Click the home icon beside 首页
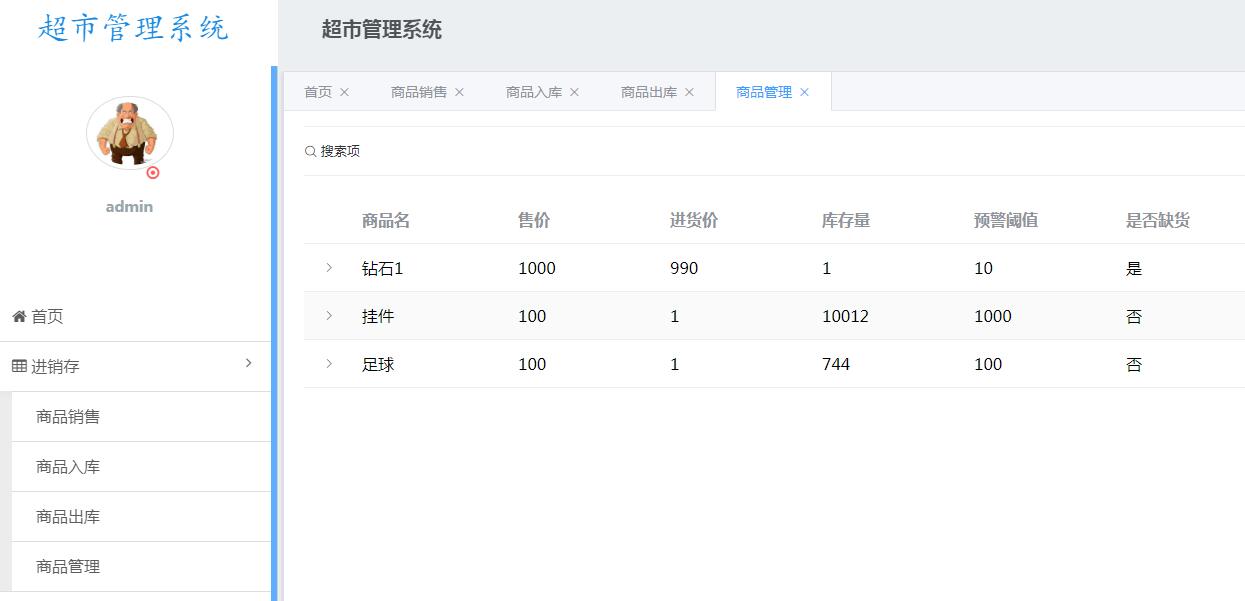This screenshot has height=601, width=1245. 19,317
